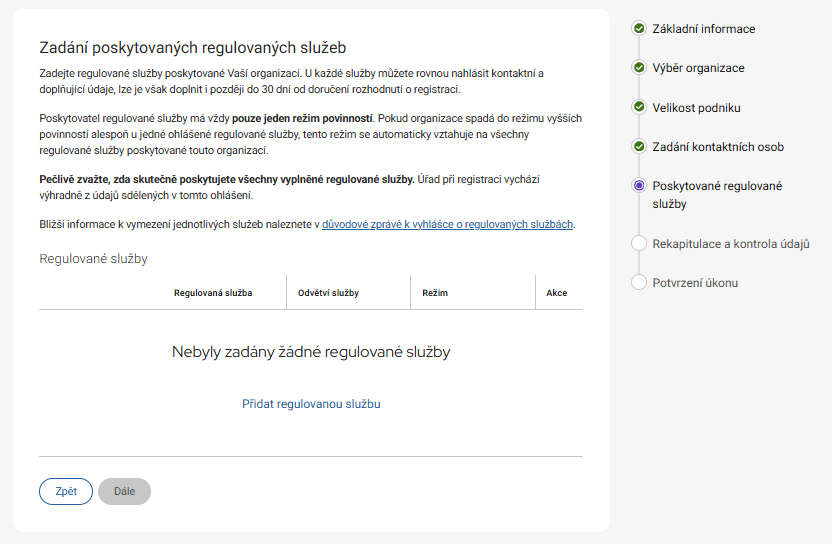Click the green checkmark beside Základní informace
Image resolution: width=832 pixels, height=544 pixels.
tap(639, 29)
